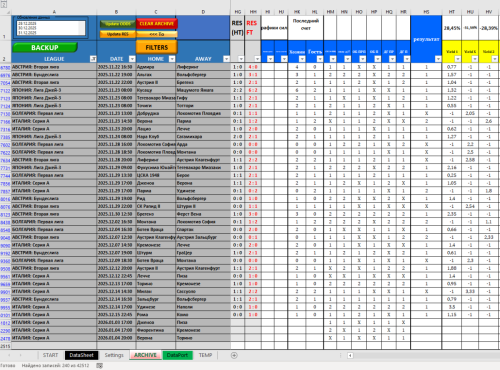This screenshot has width=500, height=370.
Task: Click the found records count in status bar
Action: click(x=56, y=366)
